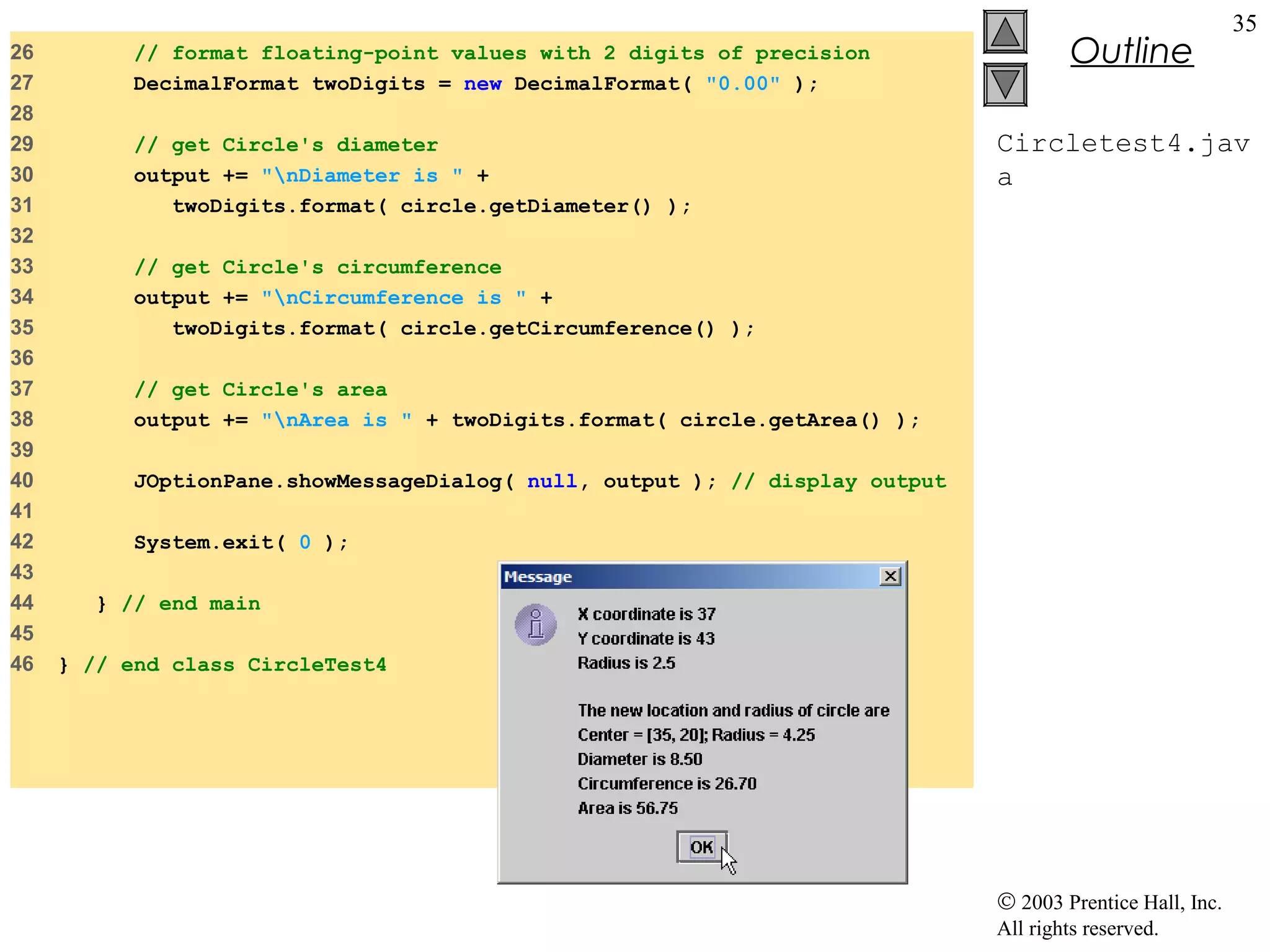This screenshot has height=952, width=1270.
Task: Click the DecimalFormat twoDigits declaration line
Action: click(475, 84)
